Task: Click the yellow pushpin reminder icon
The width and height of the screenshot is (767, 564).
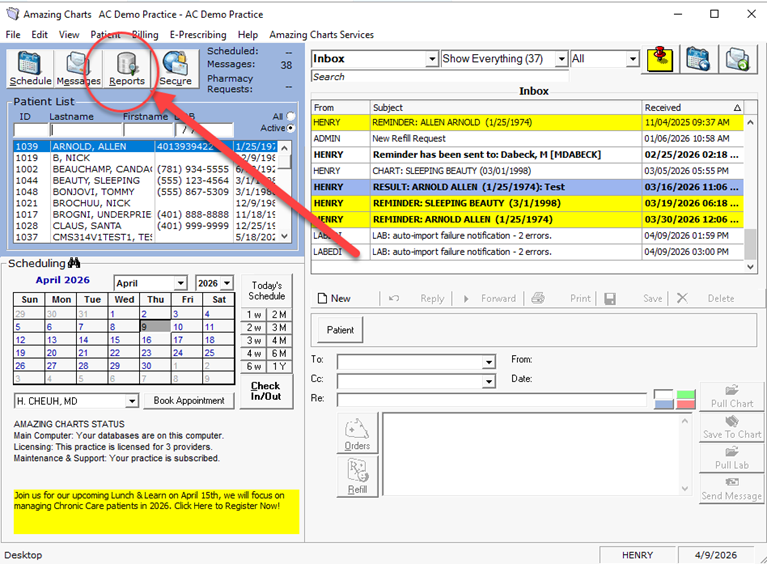Action: 659,59
